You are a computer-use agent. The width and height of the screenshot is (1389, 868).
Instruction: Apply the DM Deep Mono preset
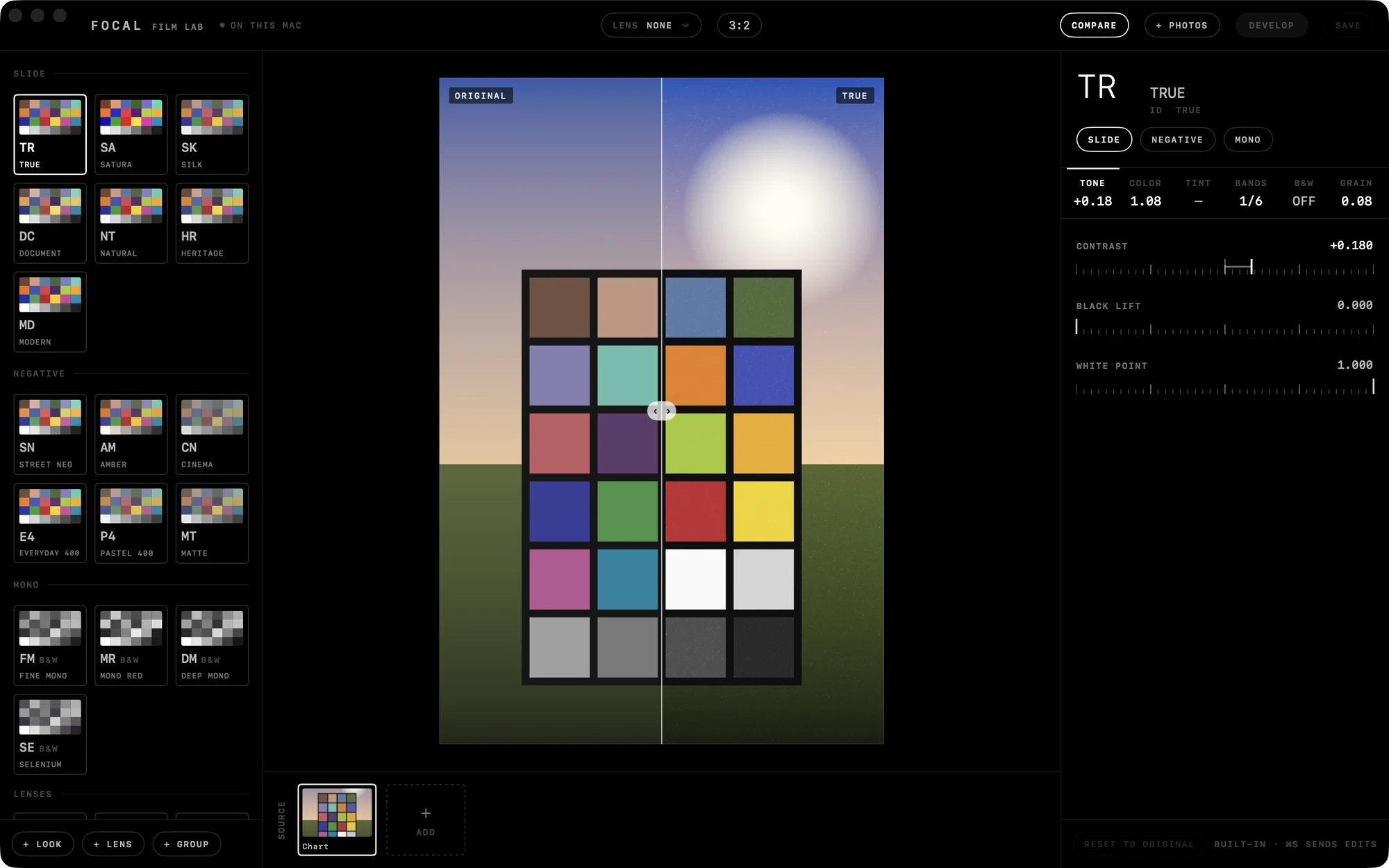tap(212, 645)
